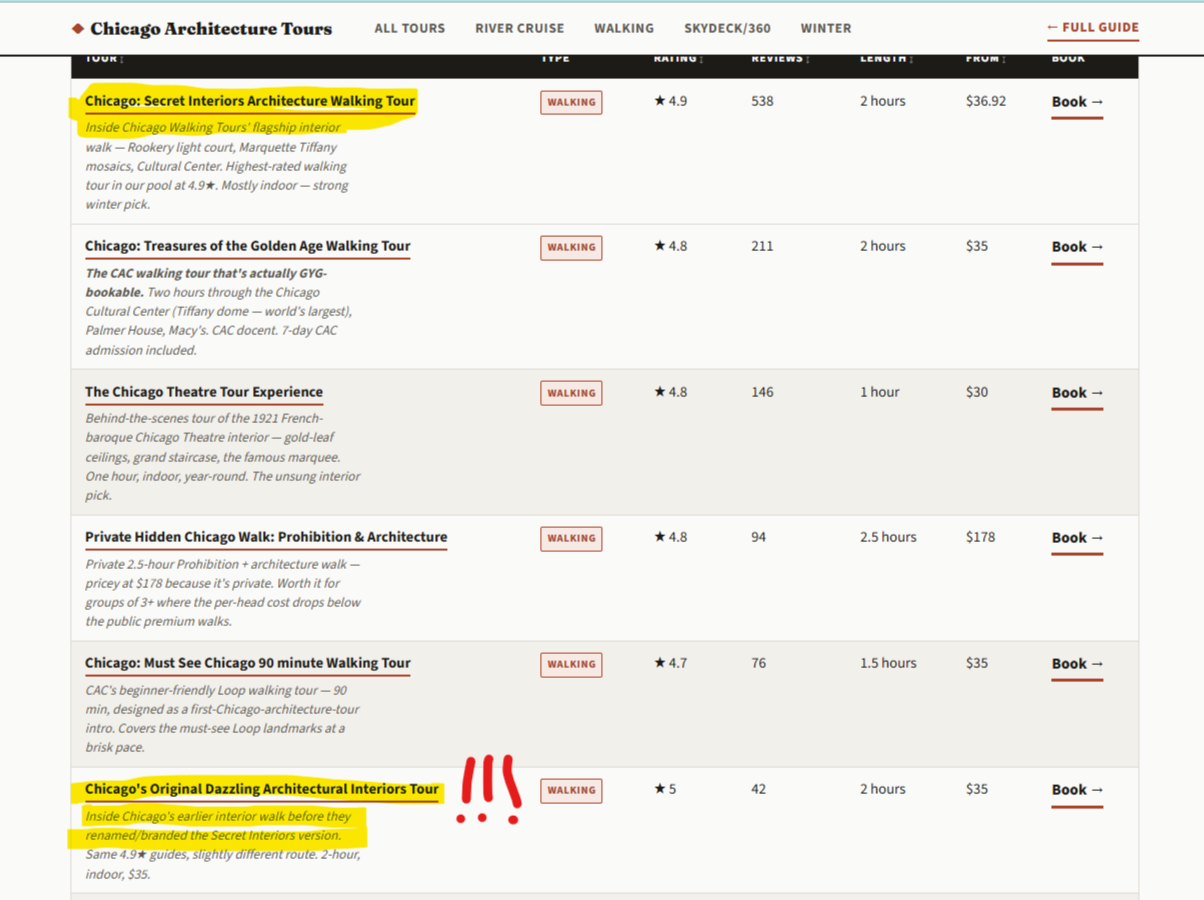This screenshot has width=1204, height=900.
Task: Click WALKING badge on Golden Age row
Action: [571, 247]
